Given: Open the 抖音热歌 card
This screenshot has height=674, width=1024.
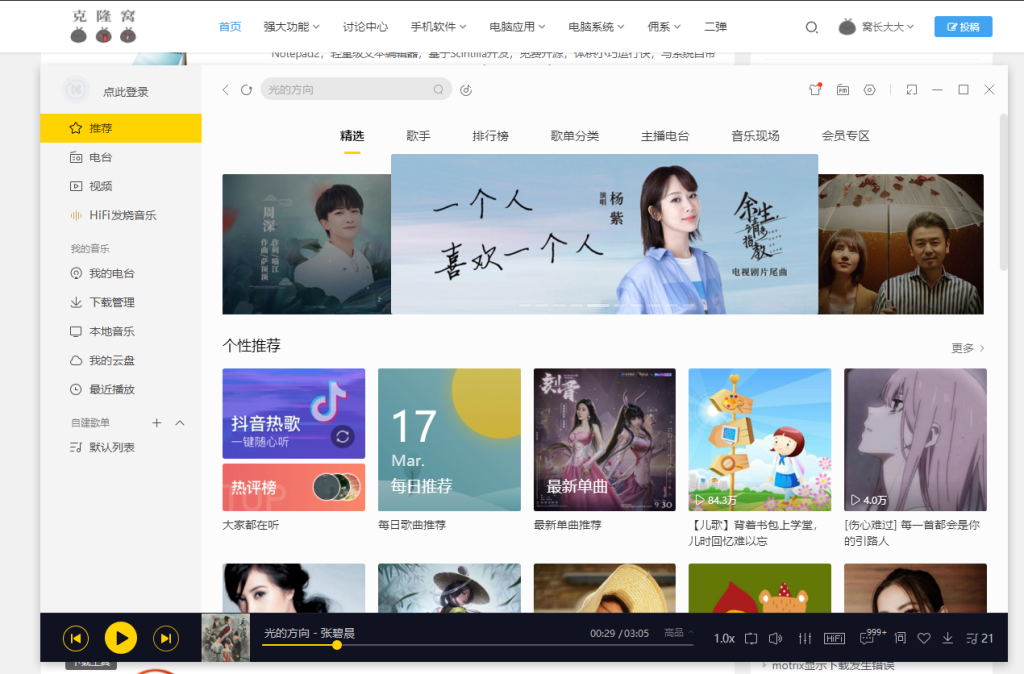Looking at the screenshot, I should tap(294, 413).
